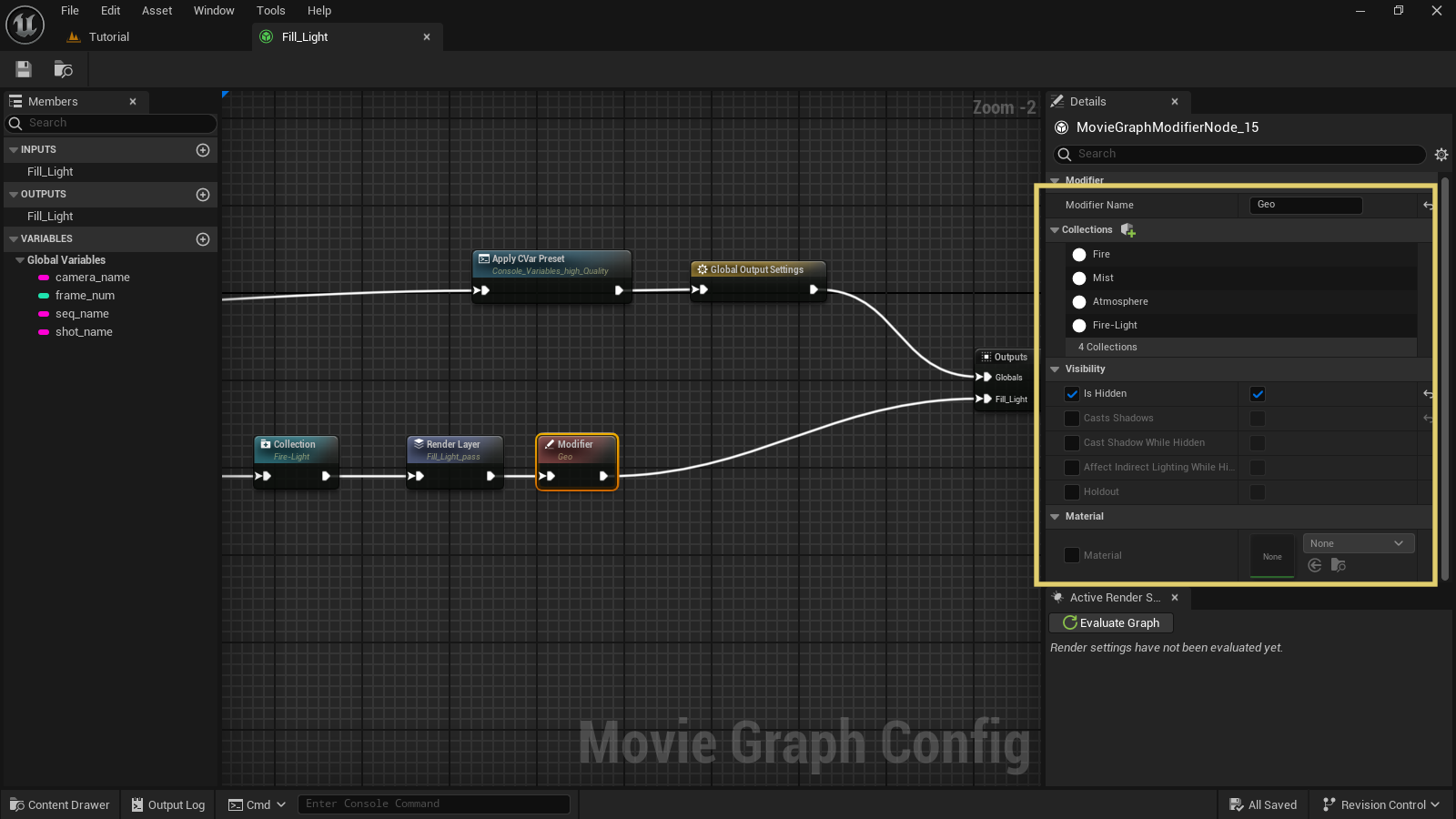Image resolution: width=1456 pixels, height=819 pixels.
Task: Select the Global Output Settings node
Action: [758, 281]
